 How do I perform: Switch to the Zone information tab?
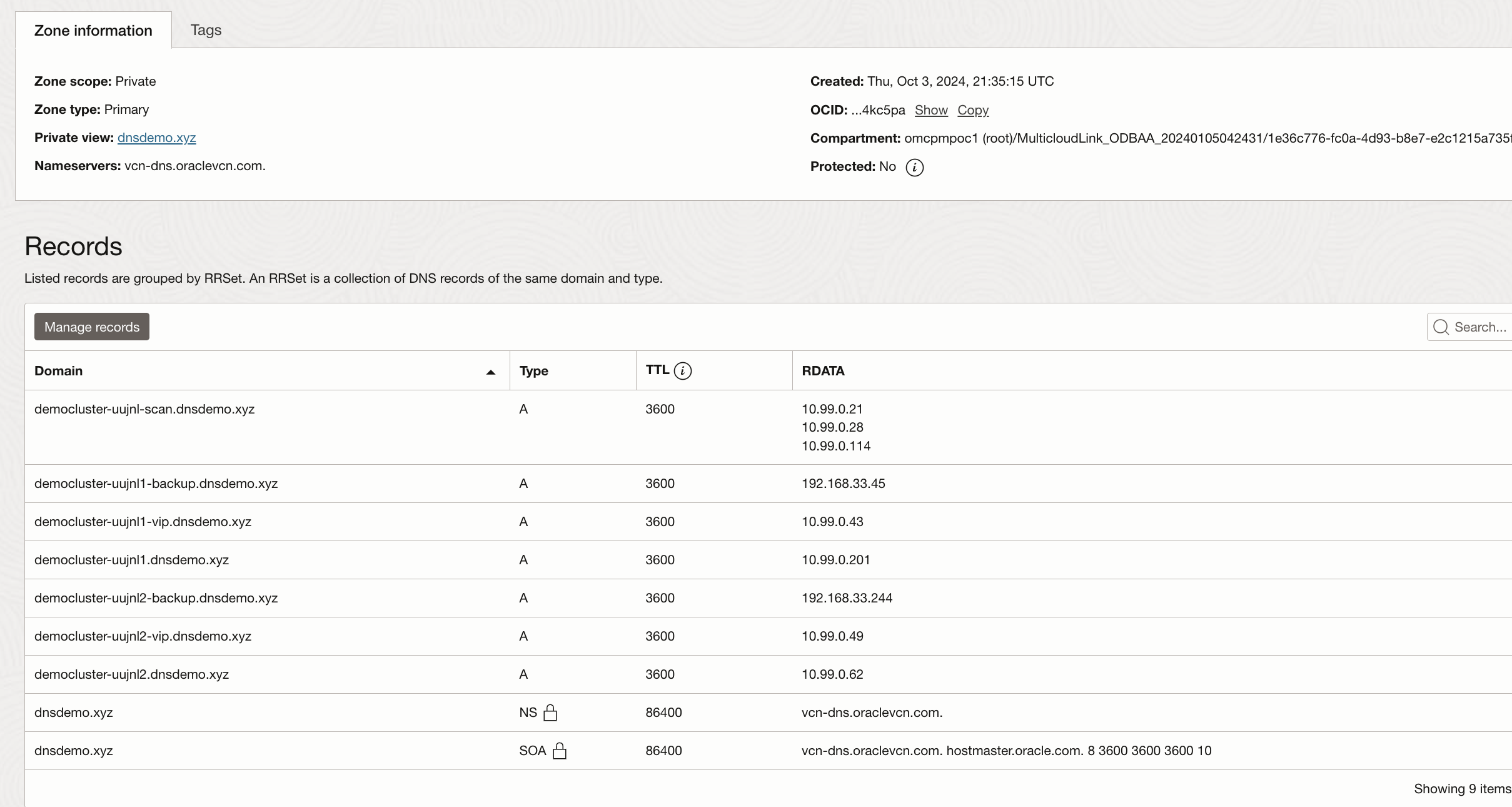tap(93, 29)
